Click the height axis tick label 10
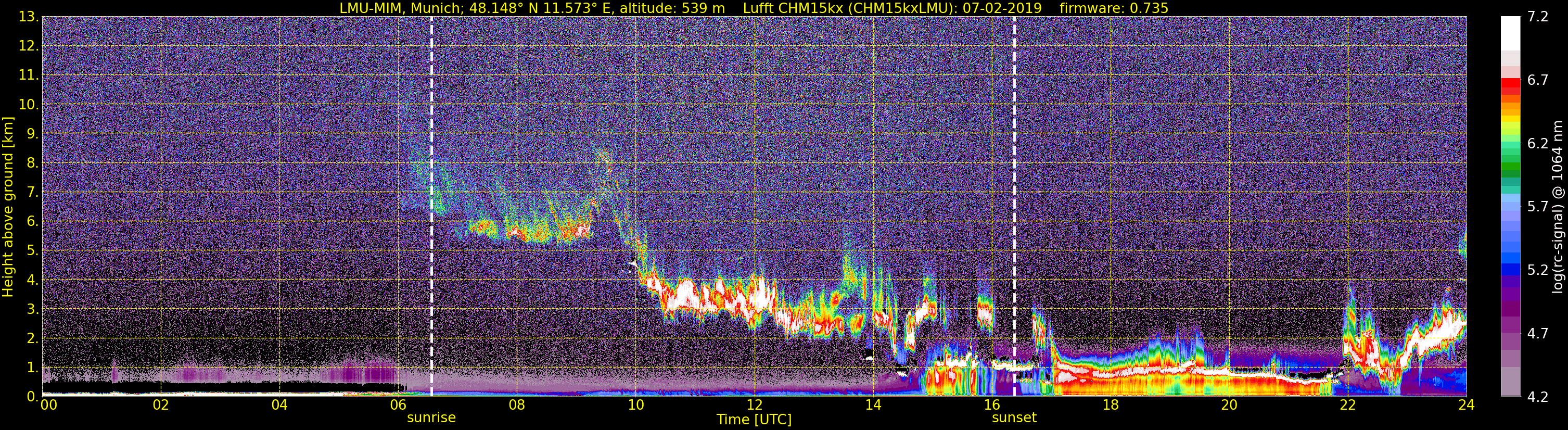 (28, 105)
